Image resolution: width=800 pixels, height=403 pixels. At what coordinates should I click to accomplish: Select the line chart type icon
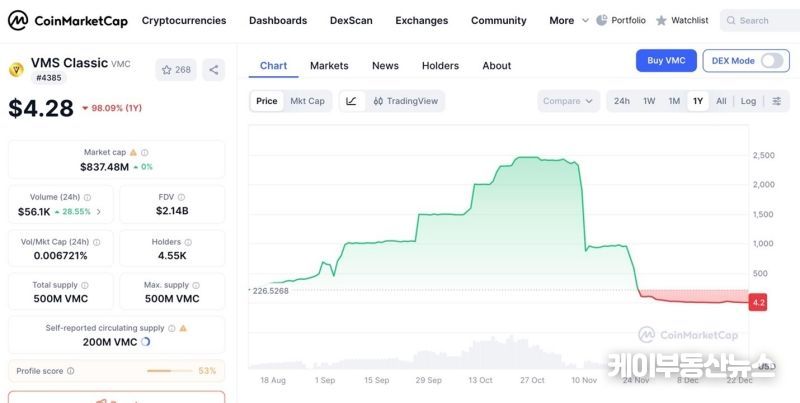[x=351, y=101]
